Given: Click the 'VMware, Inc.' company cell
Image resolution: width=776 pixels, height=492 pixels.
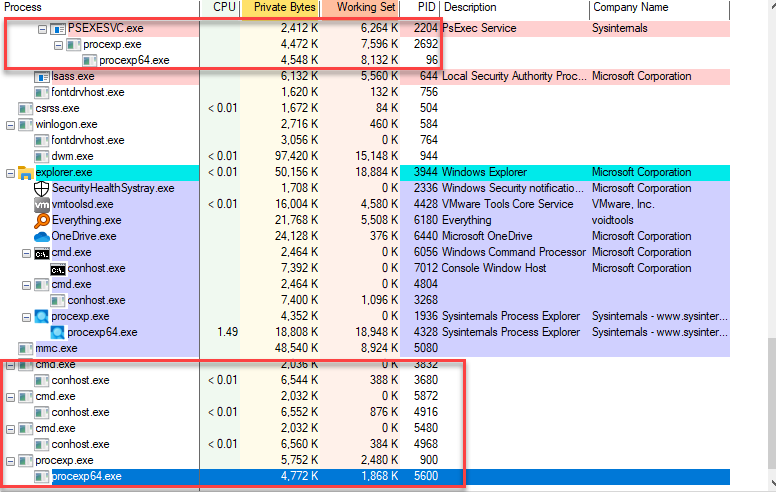Looking at the screenshot, I should pos(623,205).
